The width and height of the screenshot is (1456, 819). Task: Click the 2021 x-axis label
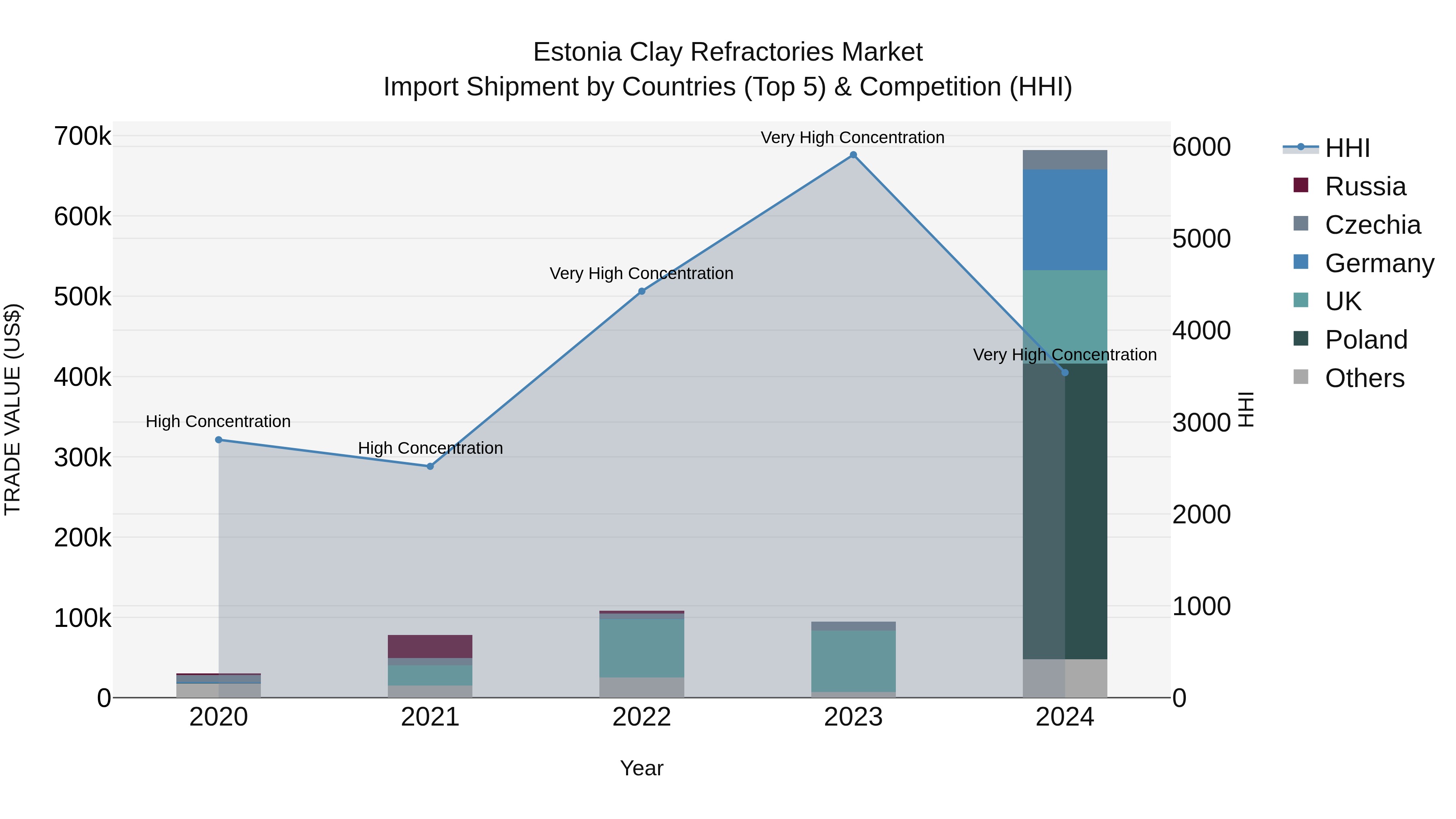430,717
